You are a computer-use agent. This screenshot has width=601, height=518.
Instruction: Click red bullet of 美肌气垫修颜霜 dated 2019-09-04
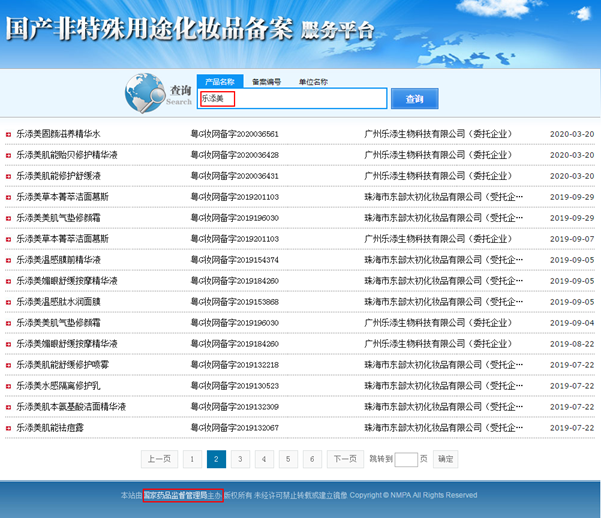coord(8,323)
